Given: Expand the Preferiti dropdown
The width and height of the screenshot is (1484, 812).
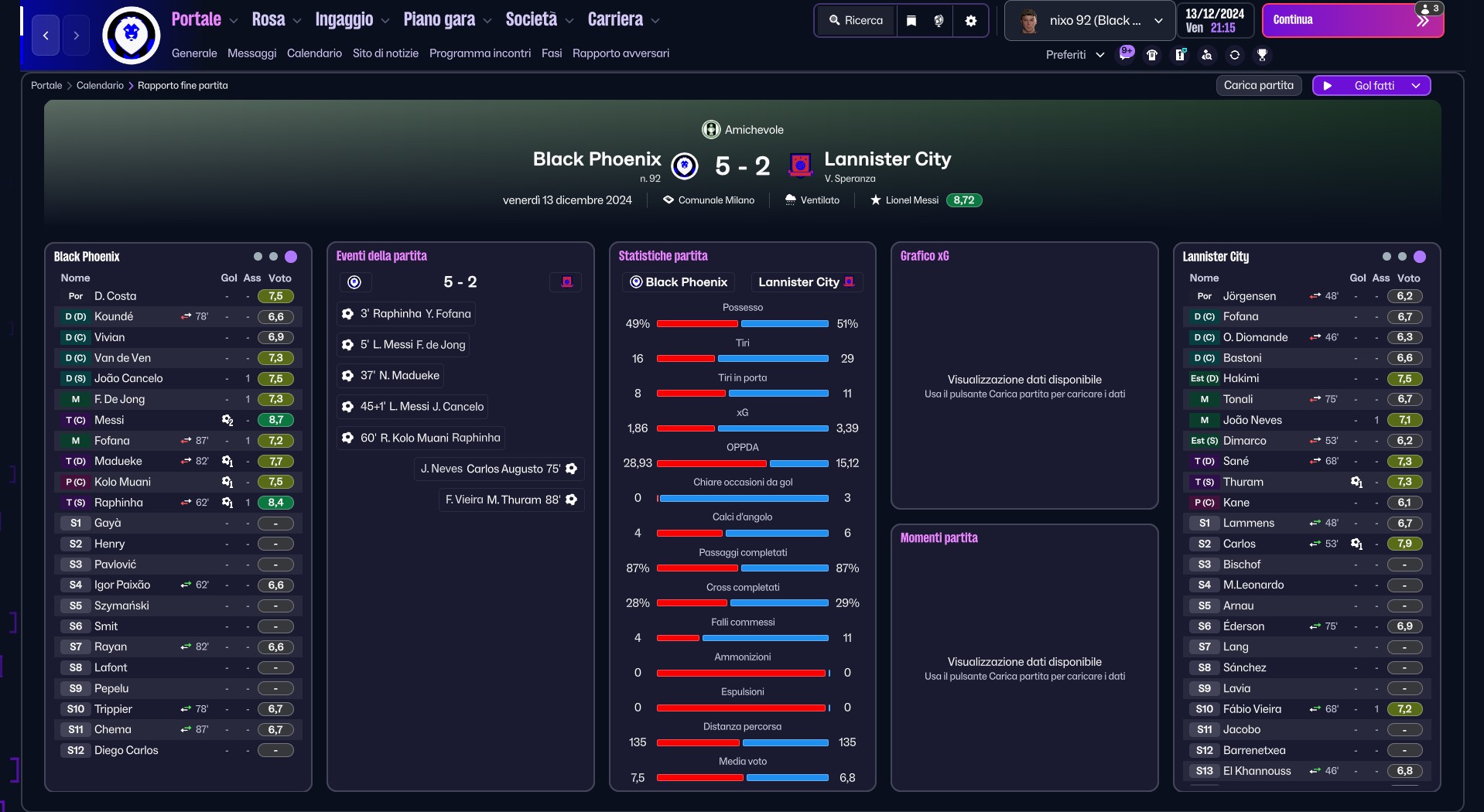Looking at the screenshot, I should [x=1075, y=55].
